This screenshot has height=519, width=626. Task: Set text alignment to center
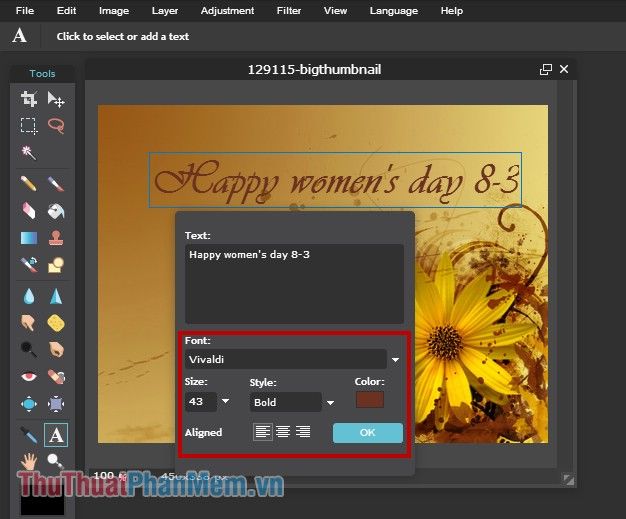(x=283, y=432)
